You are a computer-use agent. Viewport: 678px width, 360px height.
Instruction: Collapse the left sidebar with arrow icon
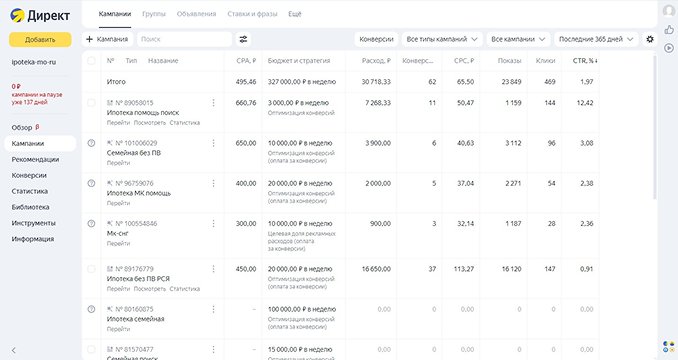coord(14,350)
